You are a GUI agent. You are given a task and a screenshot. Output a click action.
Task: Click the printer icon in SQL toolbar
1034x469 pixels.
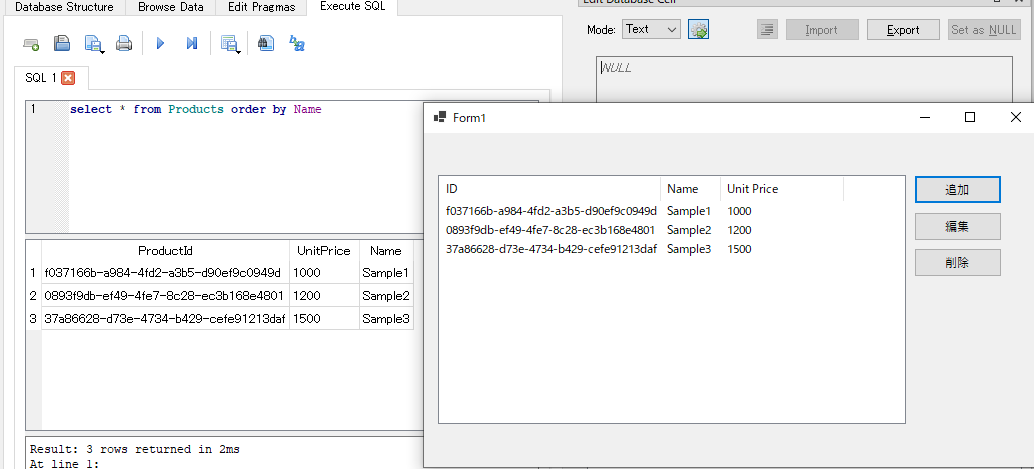124,44
